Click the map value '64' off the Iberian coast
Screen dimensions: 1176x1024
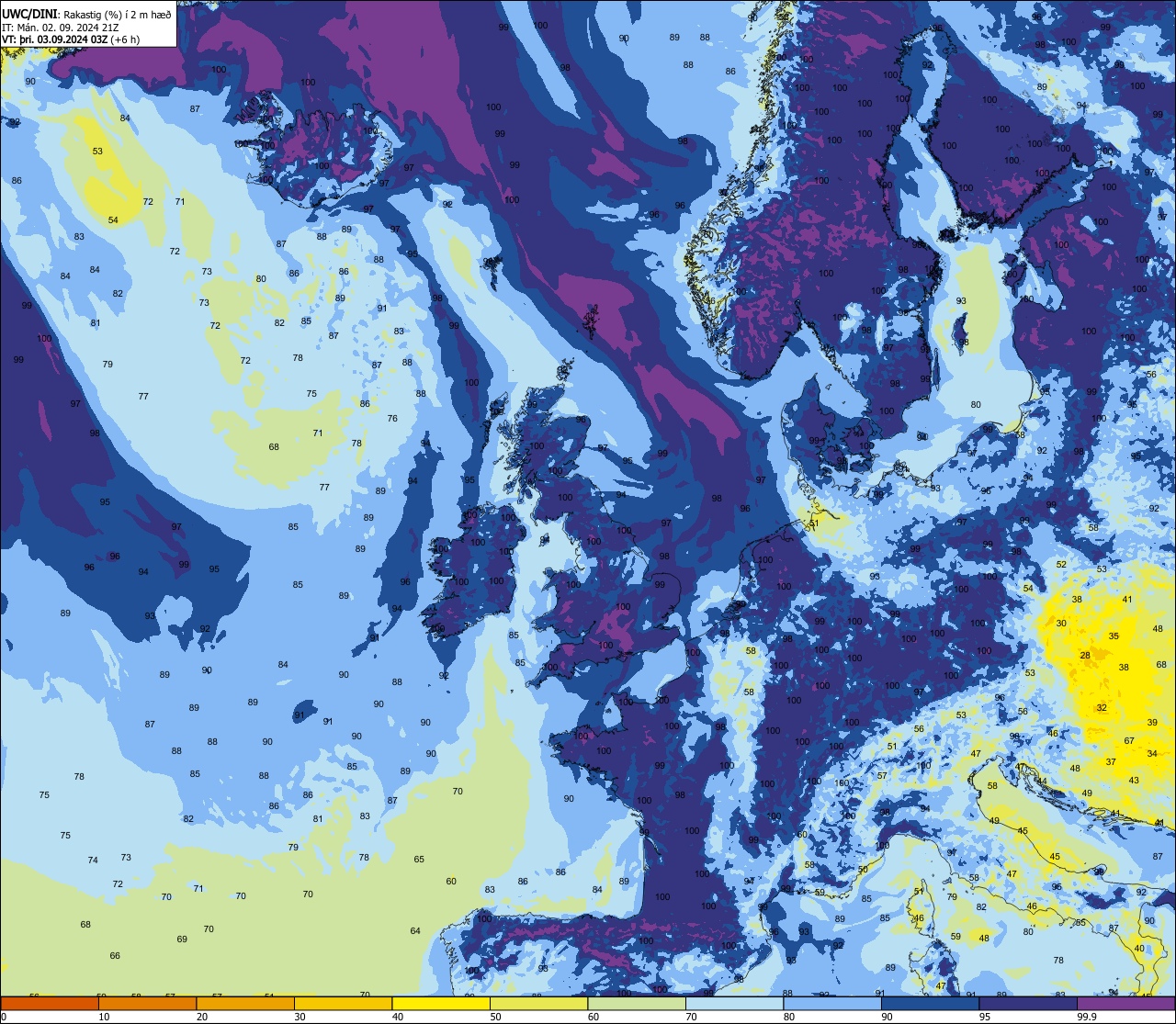tap(415, 930)
